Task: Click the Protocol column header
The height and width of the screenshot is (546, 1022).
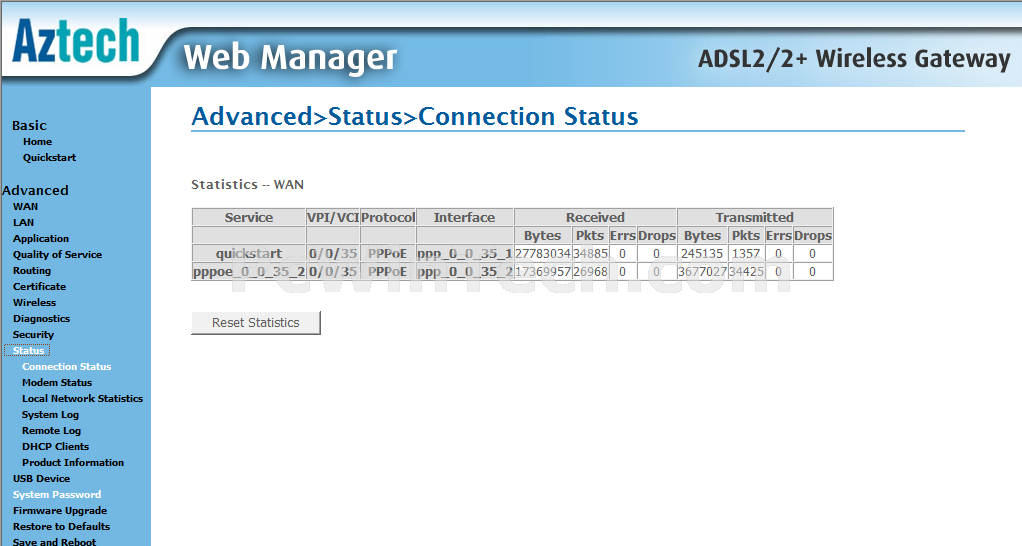Action: click(x=388, y=217)
